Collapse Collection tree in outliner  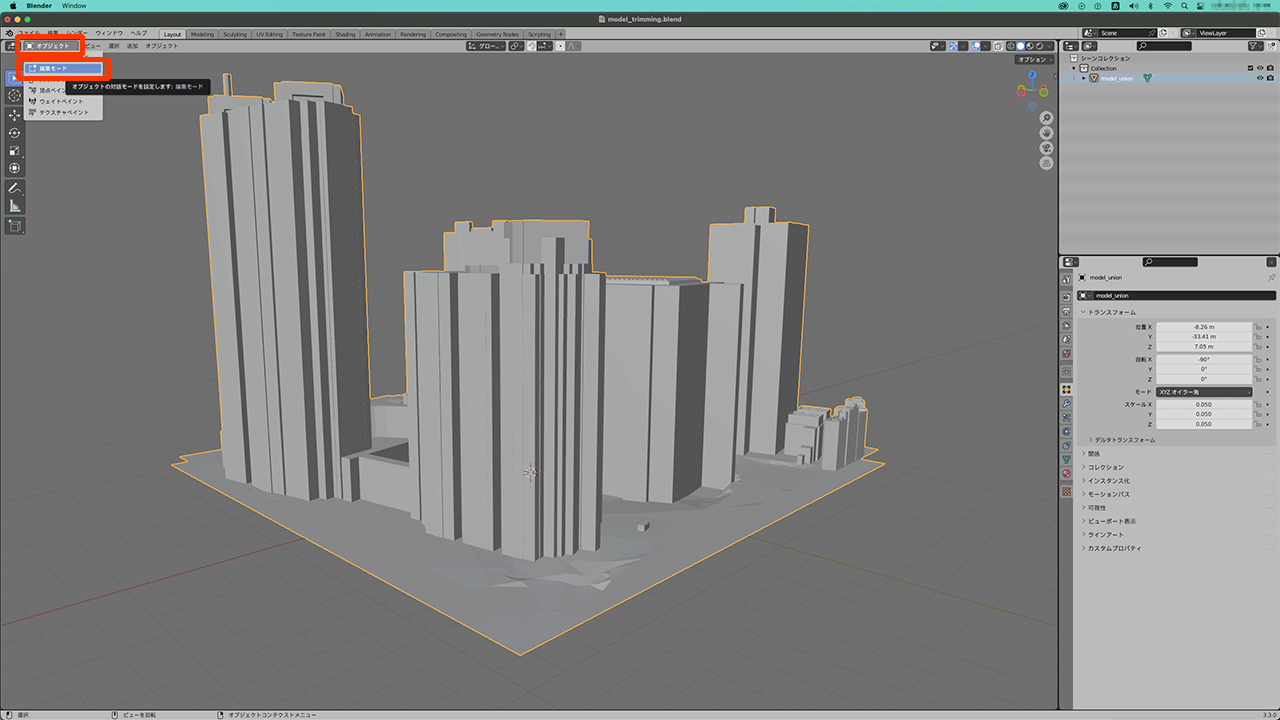pos(1073,68)
